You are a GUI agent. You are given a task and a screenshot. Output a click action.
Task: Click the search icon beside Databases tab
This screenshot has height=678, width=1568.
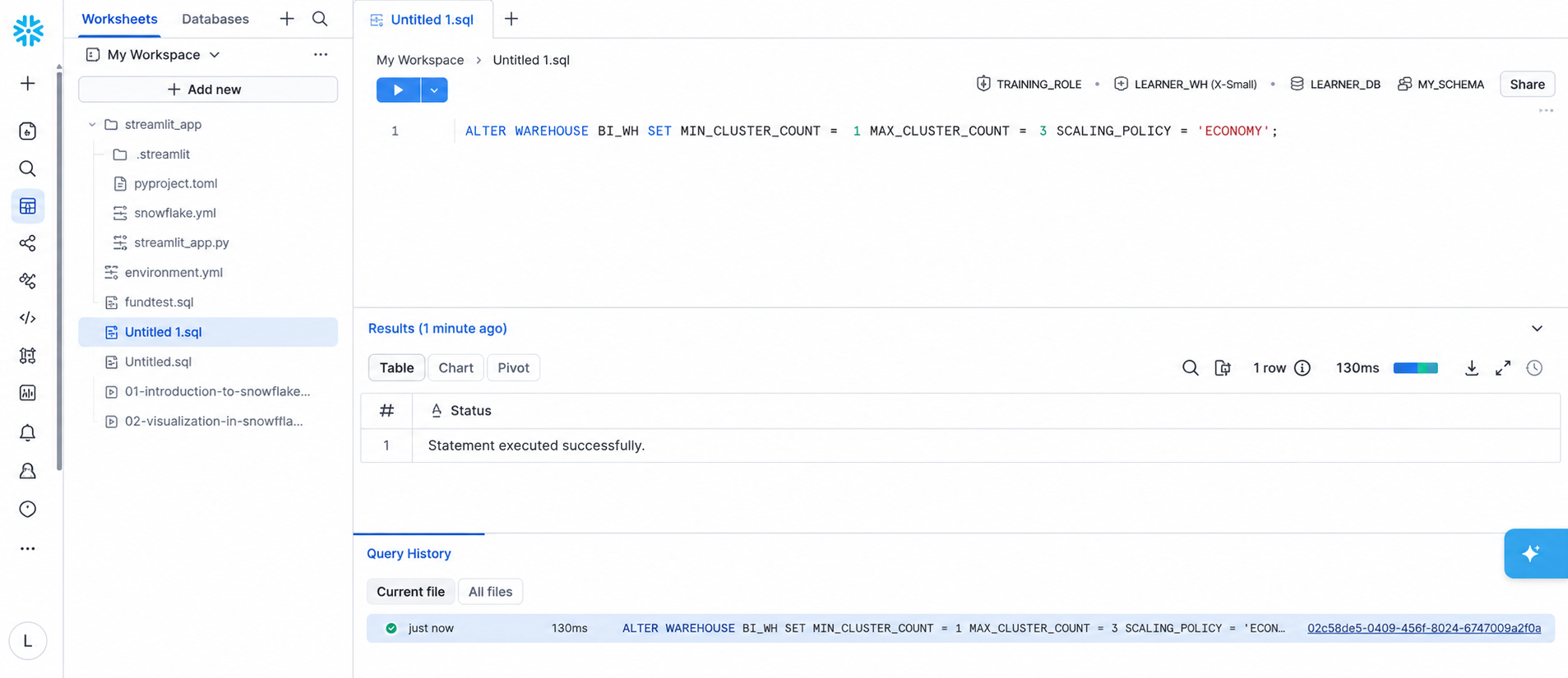pyautogui.click(x=320, y=18)
